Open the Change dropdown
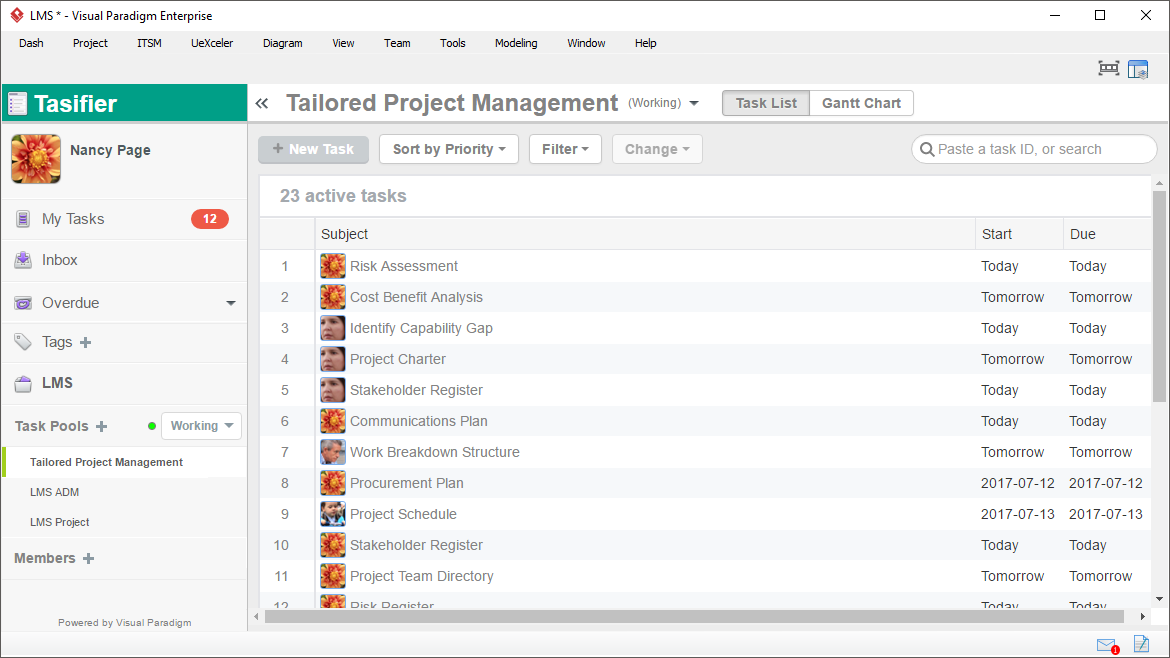 pyautogui.click(x=657, y=149)
